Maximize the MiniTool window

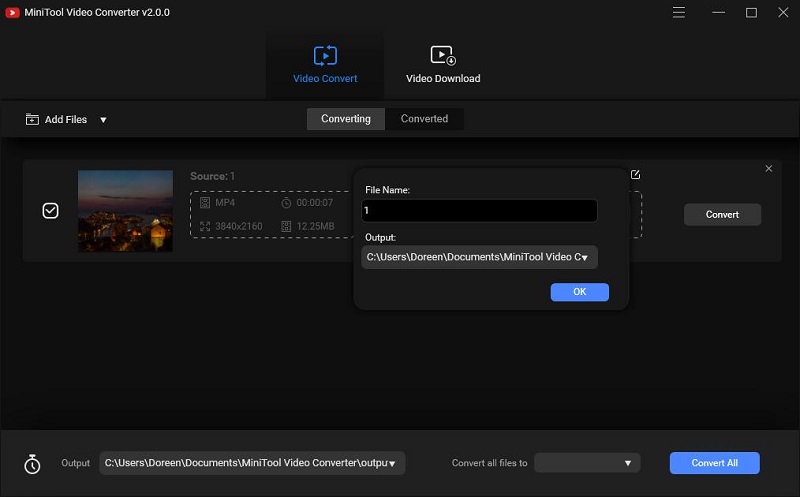(751, 12)
